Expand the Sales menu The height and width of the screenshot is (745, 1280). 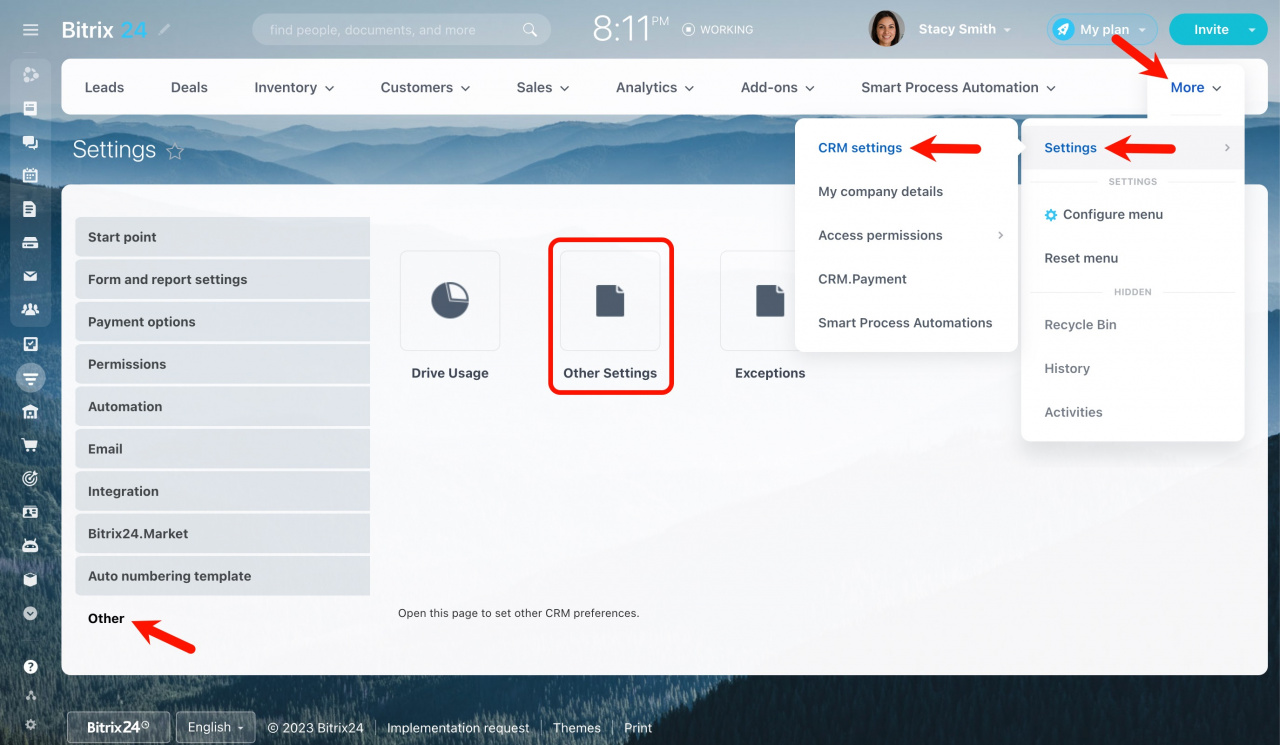543,88
